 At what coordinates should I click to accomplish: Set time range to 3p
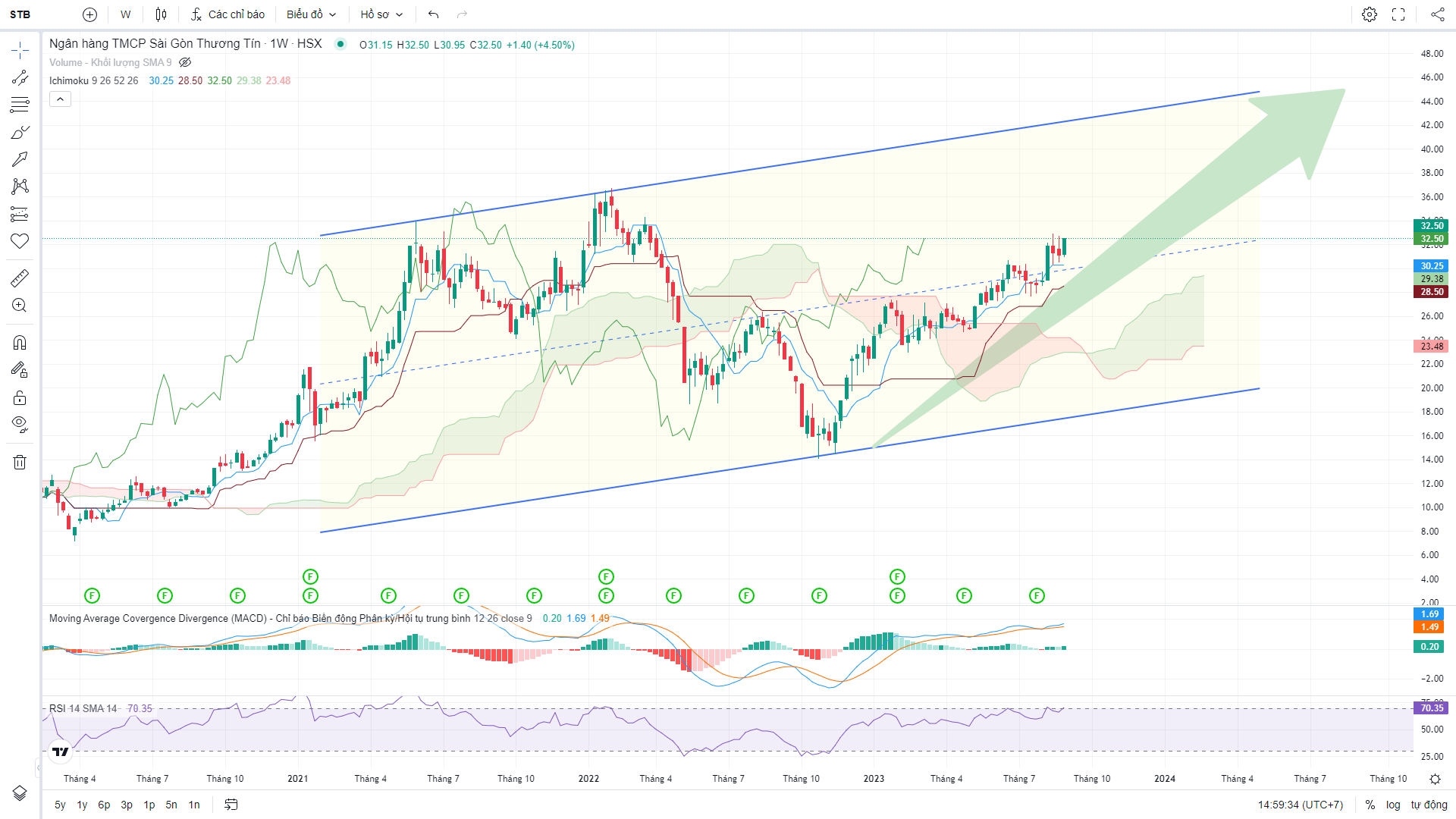[127, 805]
